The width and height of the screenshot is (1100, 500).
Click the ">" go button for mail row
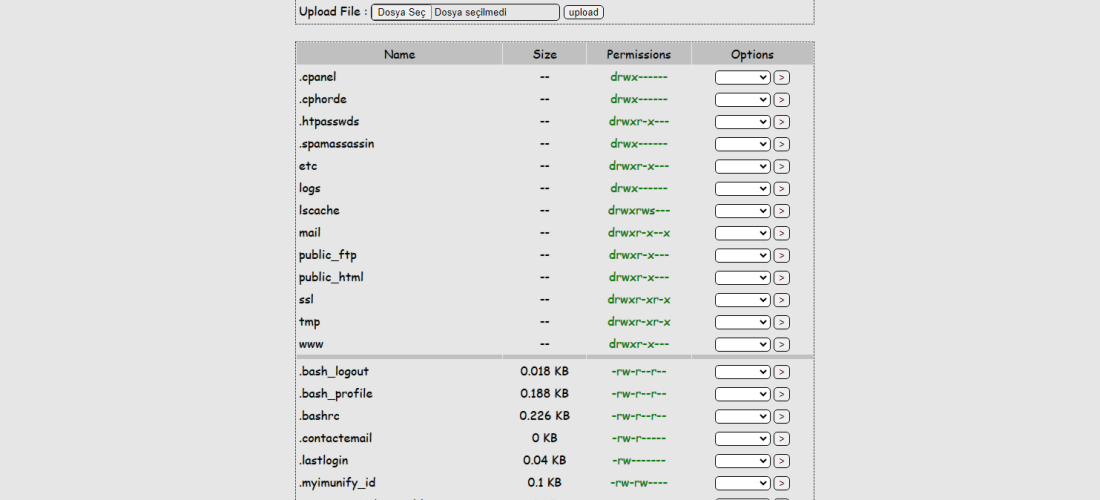(x=782, y=234)
